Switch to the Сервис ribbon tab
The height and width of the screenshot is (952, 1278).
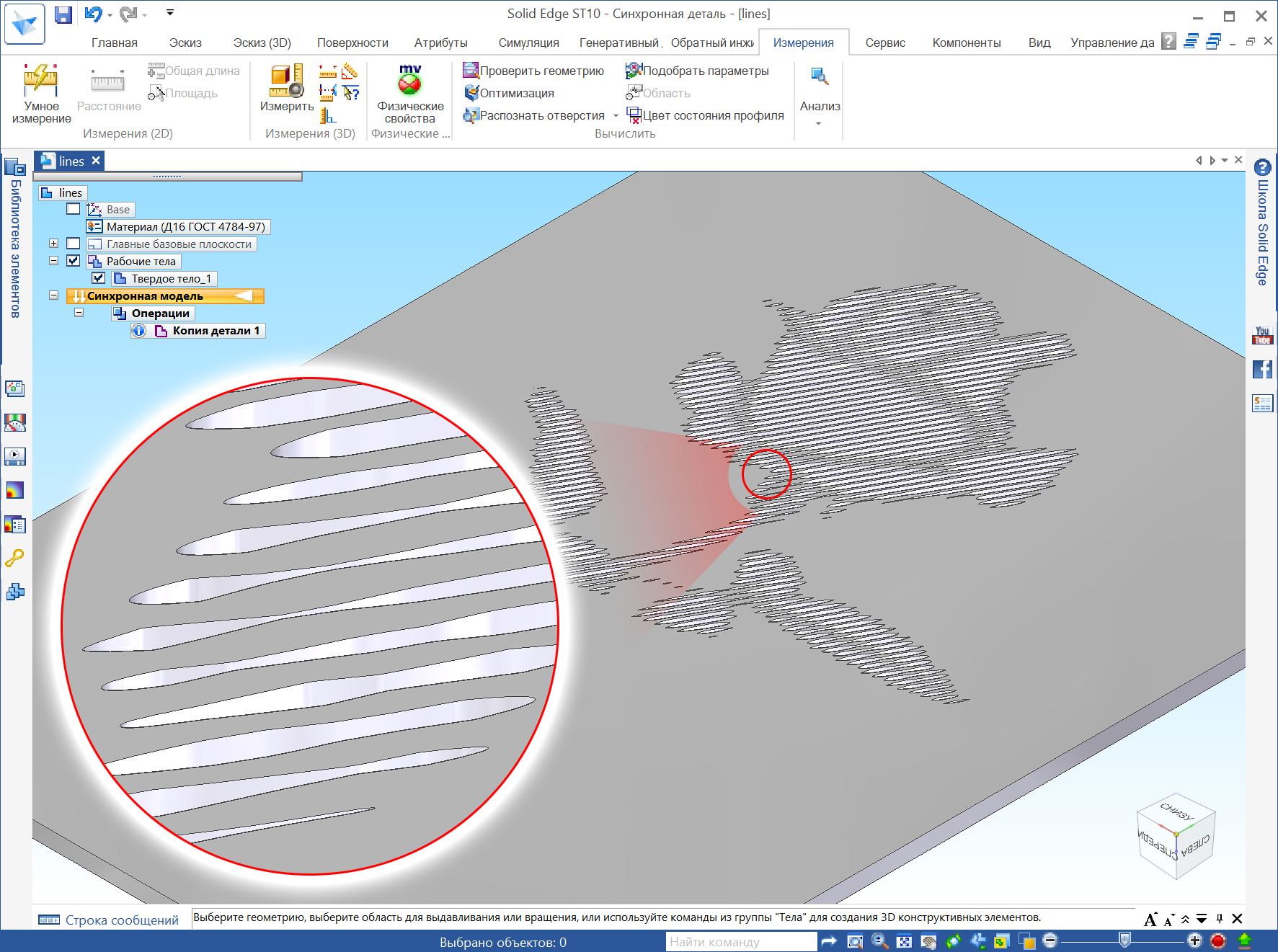[884, 43]
